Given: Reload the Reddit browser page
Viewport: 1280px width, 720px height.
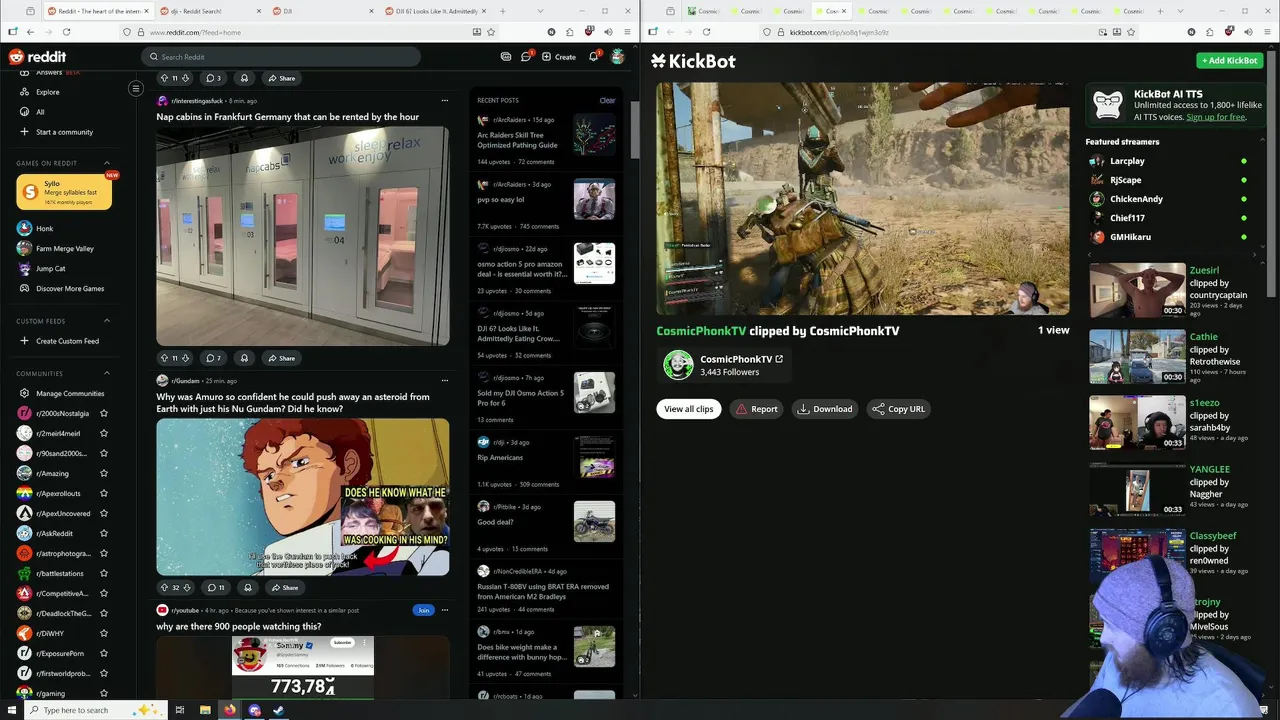Looking at the screenshot, I should [68, 32].
